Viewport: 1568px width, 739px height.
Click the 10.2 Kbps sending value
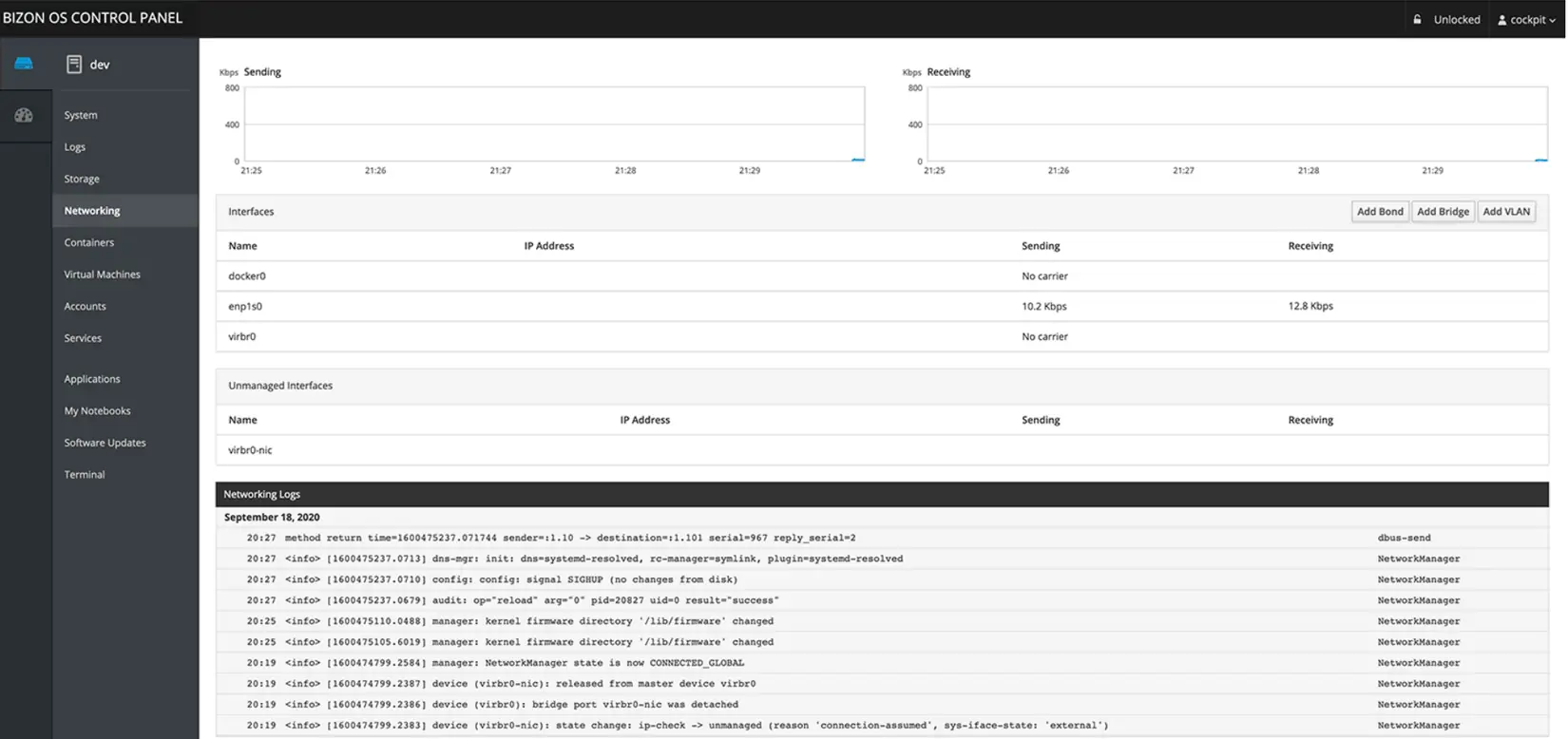pyautogui.click(x=1044, y=307)
